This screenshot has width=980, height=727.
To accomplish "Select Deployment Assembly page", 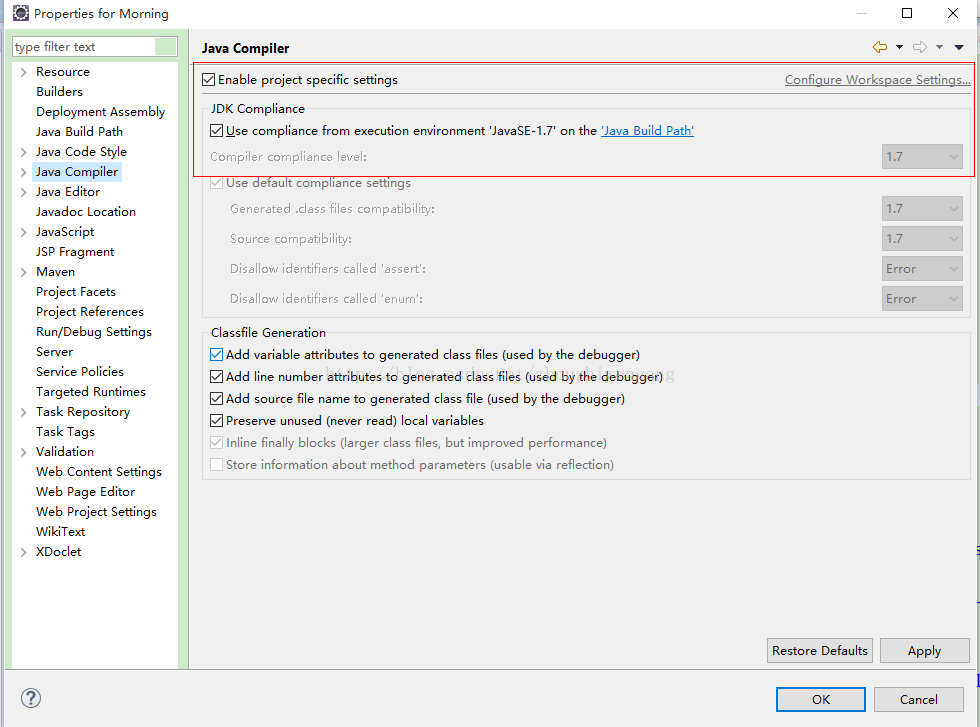I will [x=101, y=112].
